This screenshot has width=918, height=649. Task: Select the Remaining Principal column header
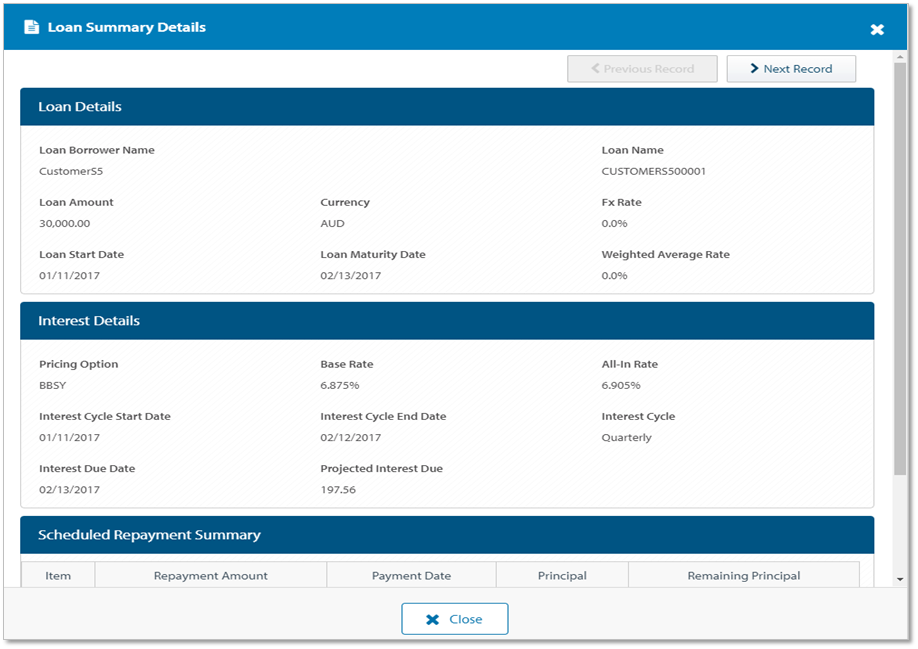(x=743, y=575)
